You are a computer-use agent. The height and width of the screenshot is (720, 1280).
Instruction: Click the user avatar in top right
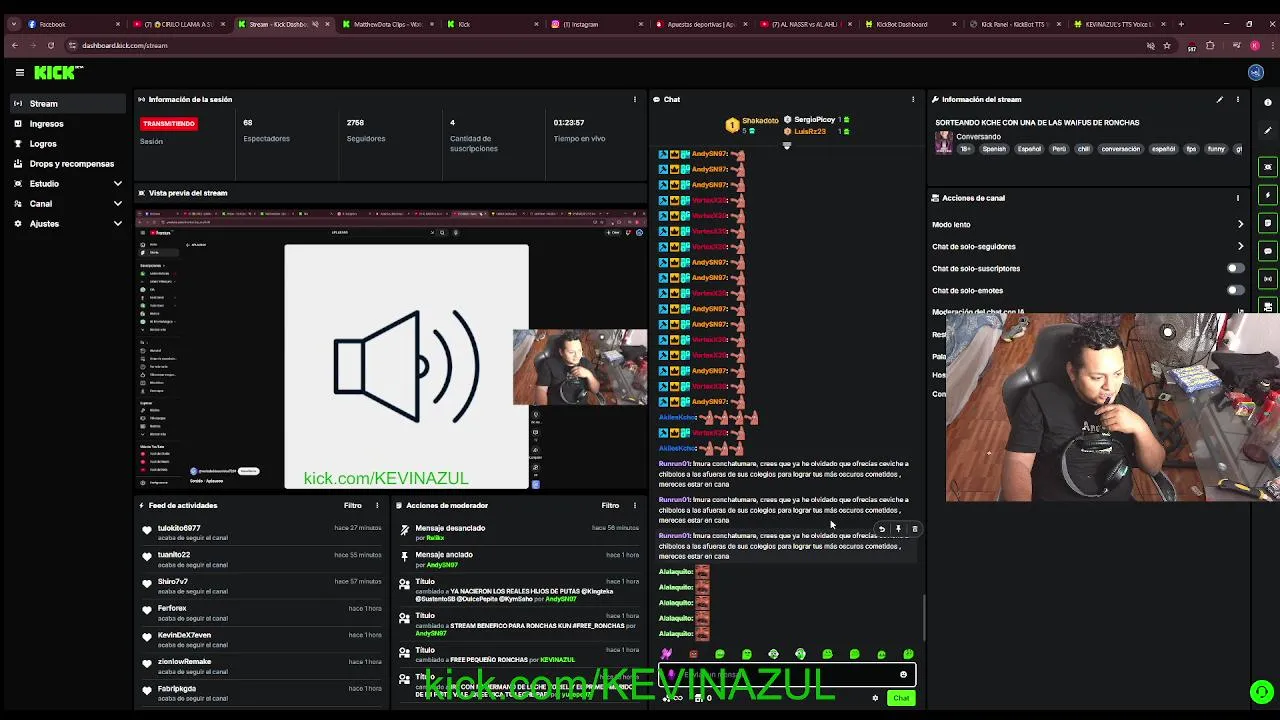[1256, 72]
